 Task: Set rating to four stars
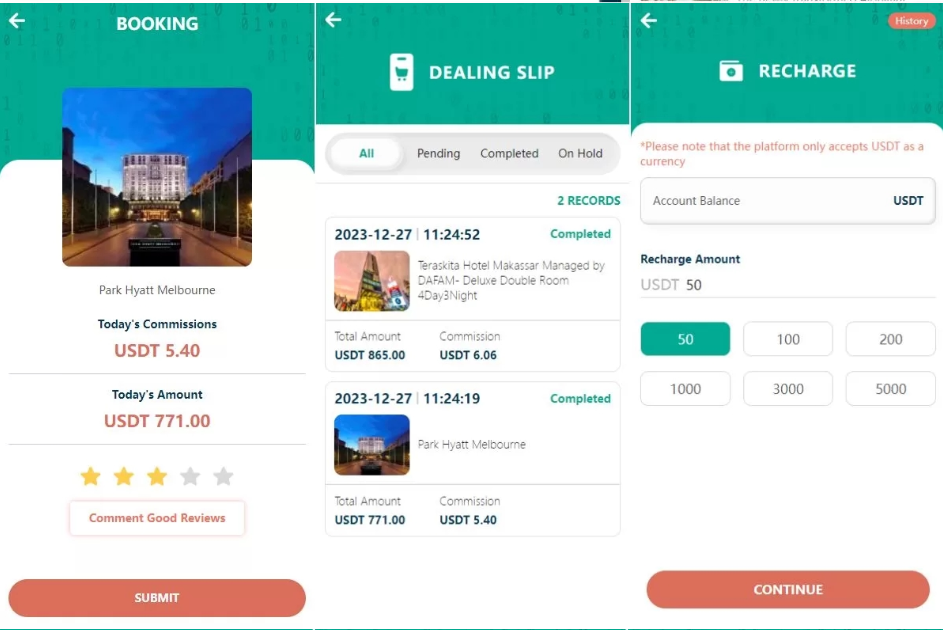190,477
